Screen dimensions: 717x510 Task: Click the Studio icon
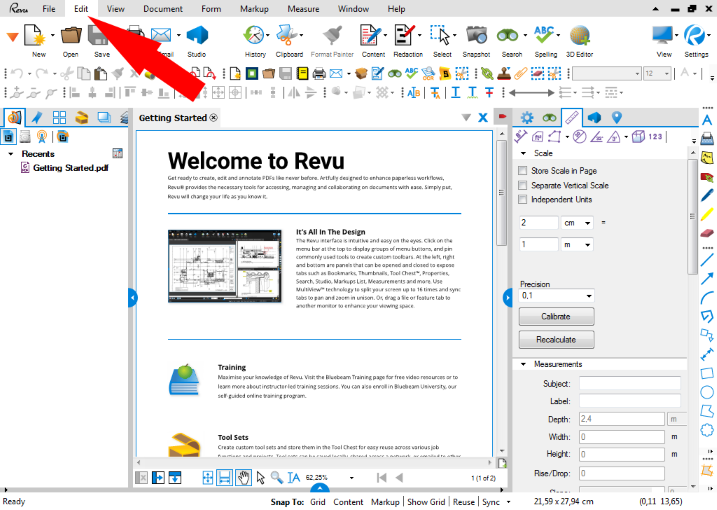point(197,37)
